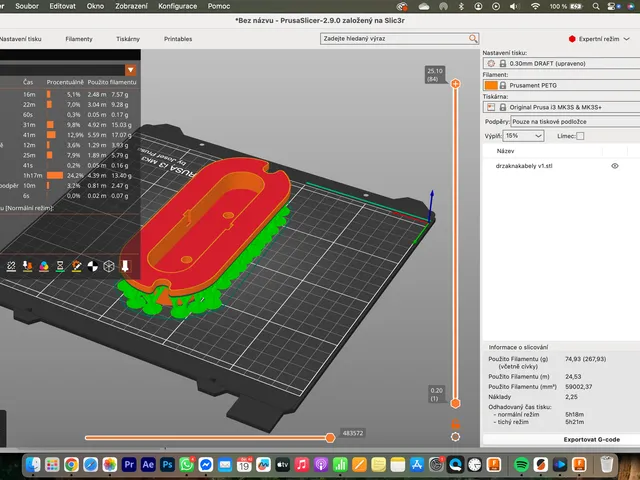Switch to the Filamenty tab

[79, 39]
